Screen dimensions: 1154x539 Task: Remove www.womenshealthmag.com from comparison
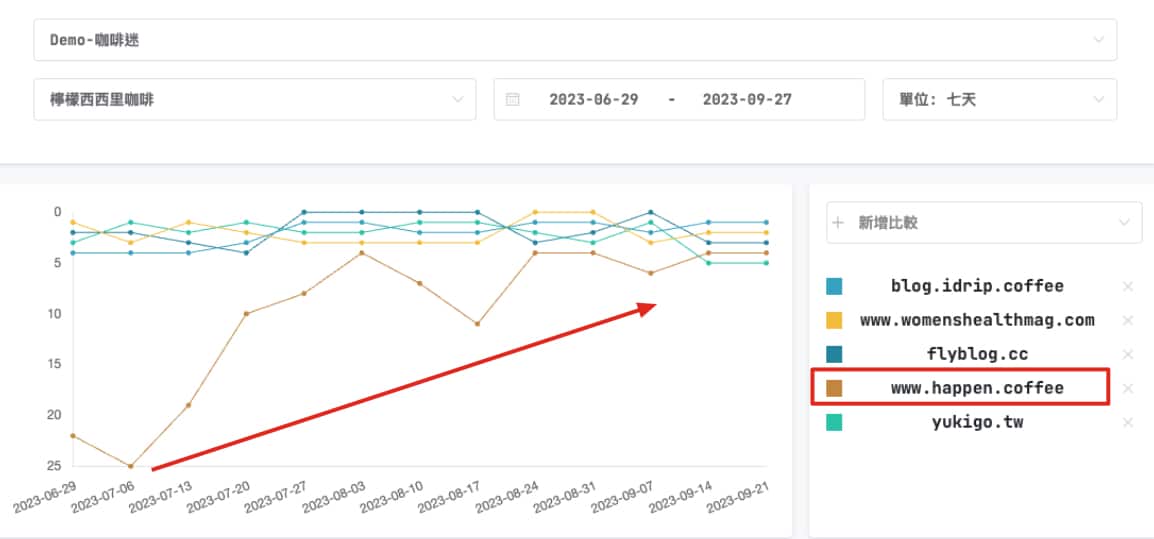1128,321
